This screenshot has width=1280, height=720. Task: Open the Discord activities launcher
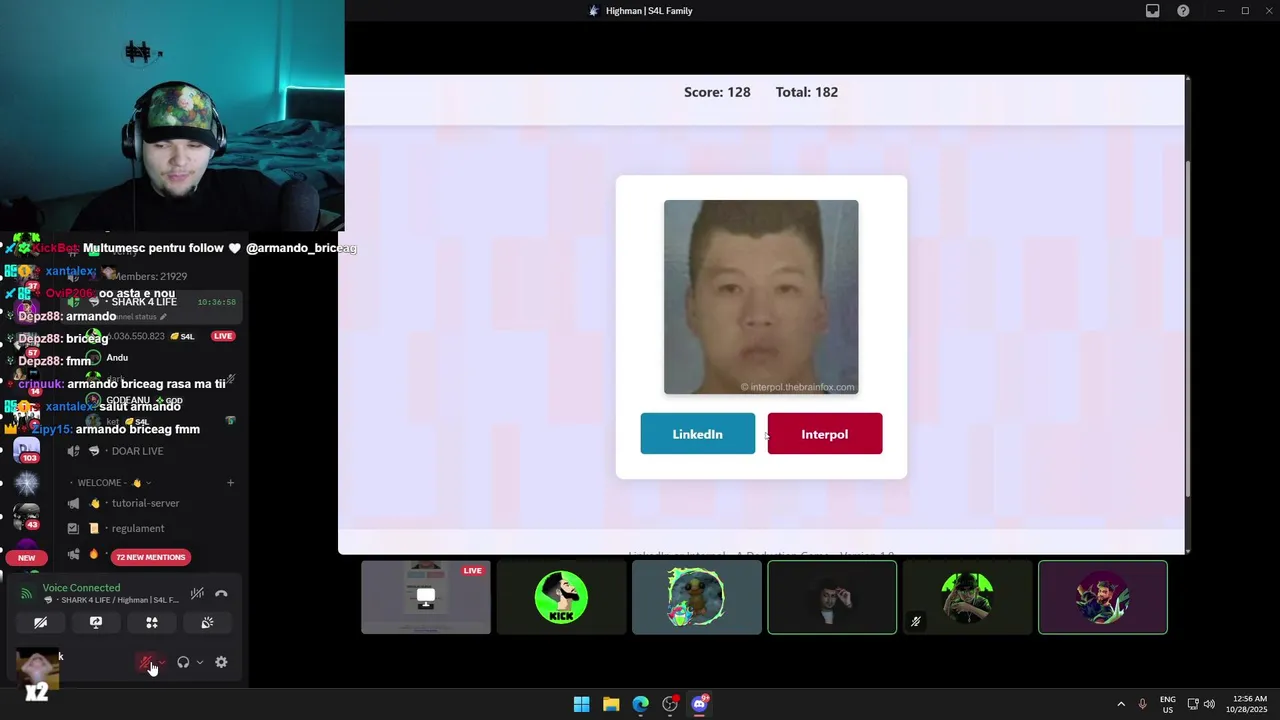pyautogui.click(x=152, y=622)
